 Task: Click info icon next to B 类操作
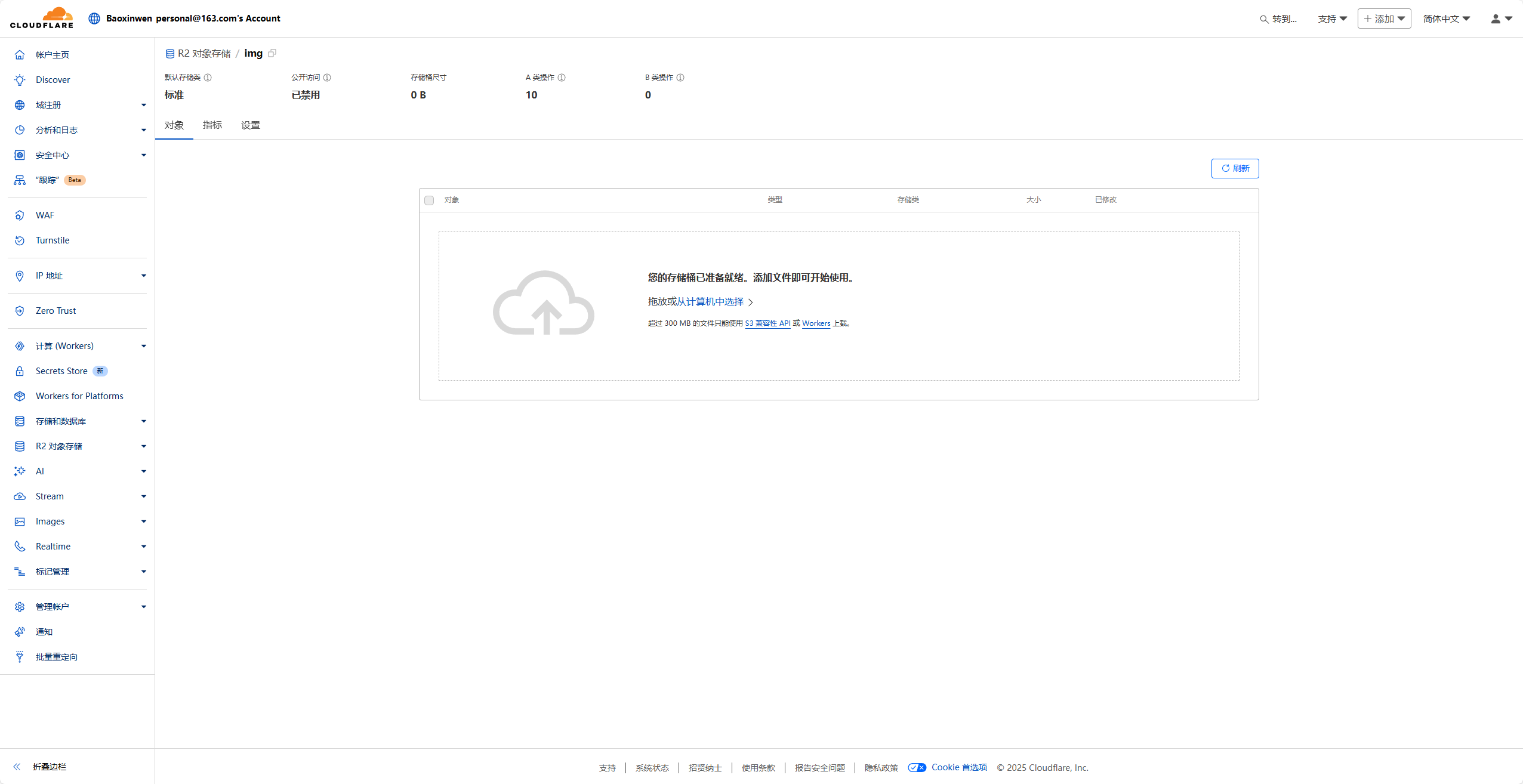click(x=680, y=78)
